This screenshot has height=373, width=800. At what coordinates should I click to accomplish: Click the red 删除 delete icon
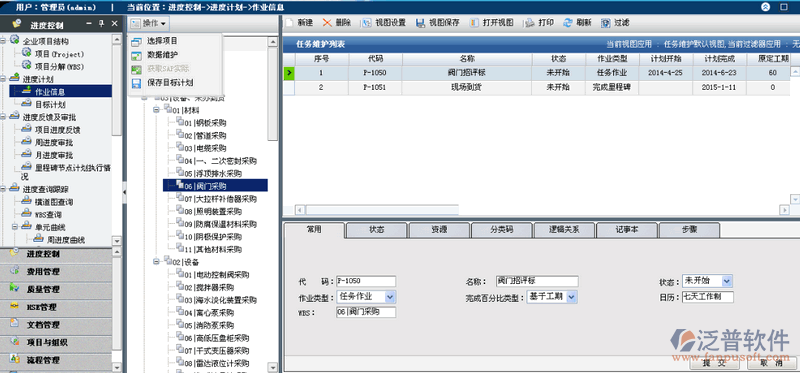(x=328, y=23)
